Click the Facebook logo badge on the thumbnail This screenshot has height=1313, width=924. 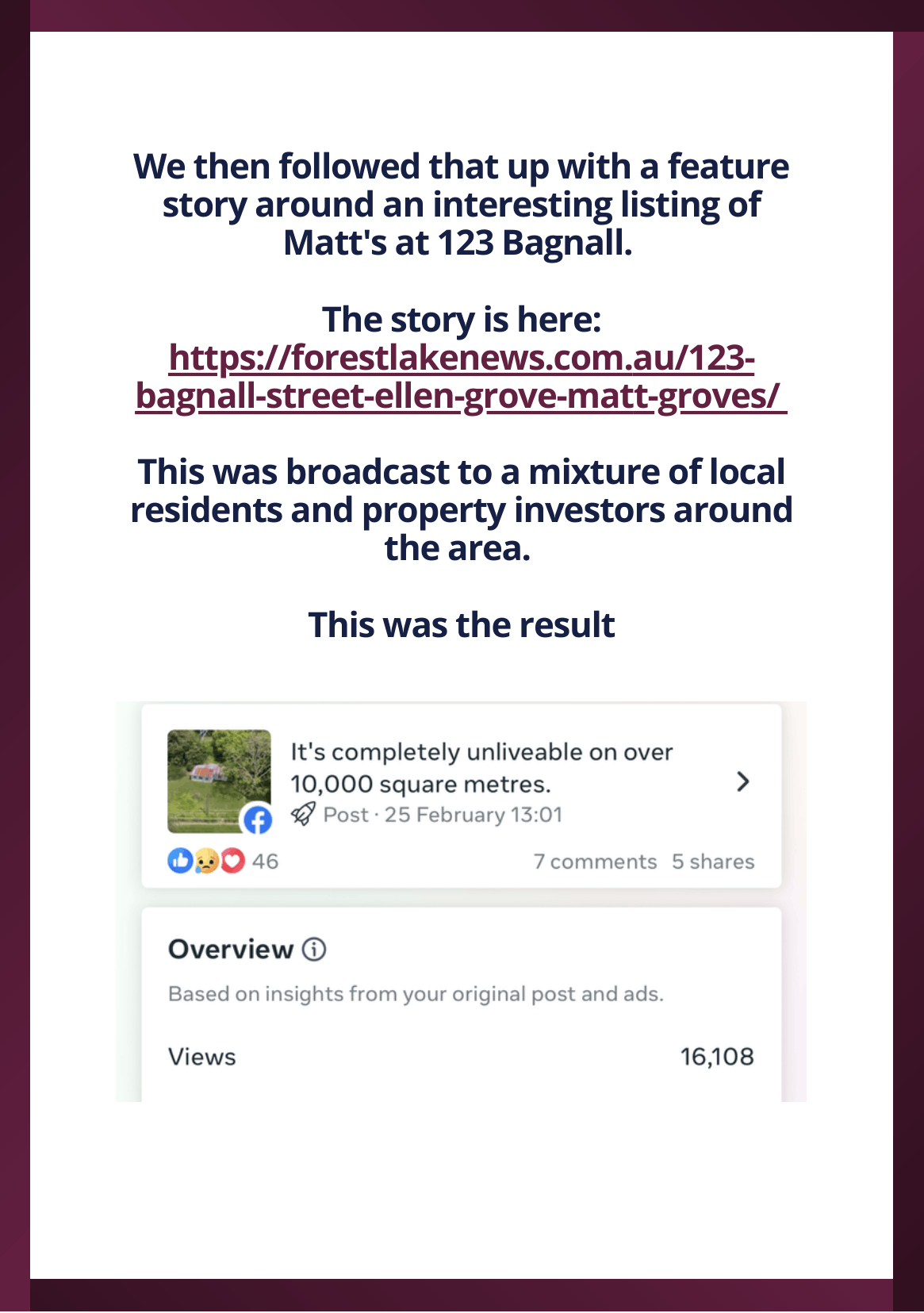(x=257, y=820)
